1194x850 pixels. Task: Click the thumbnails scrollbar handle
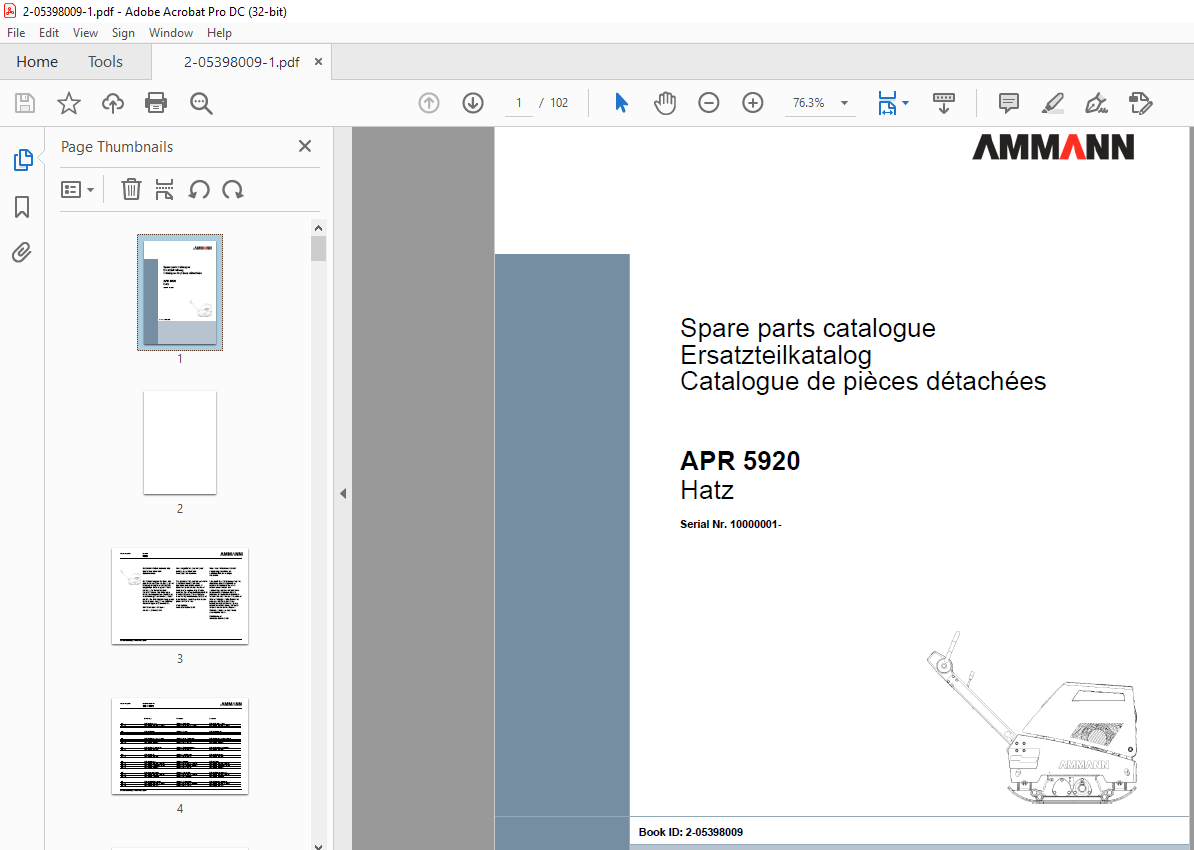click(x=318, y=248)
